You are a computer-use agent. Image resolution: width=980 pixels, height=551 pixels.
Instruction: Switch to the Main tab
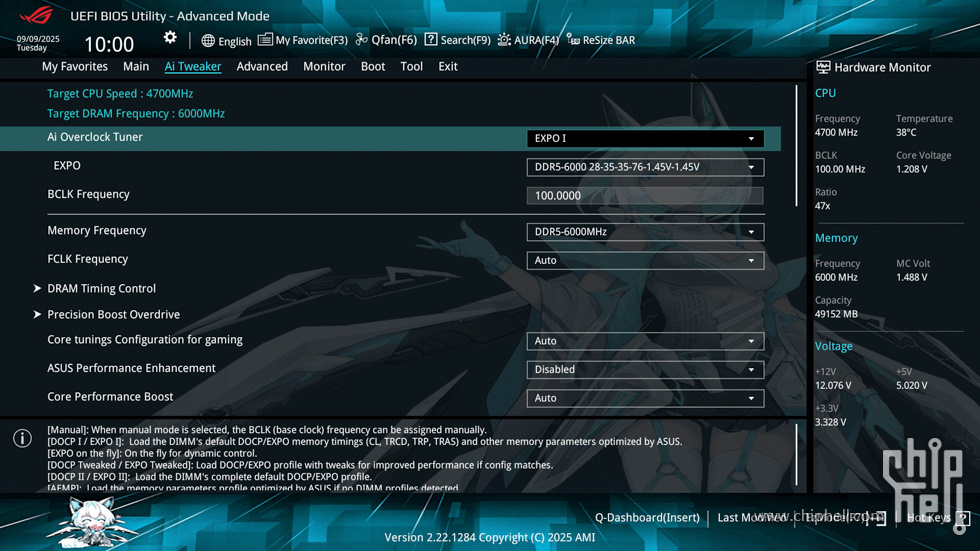coord(136,66)
